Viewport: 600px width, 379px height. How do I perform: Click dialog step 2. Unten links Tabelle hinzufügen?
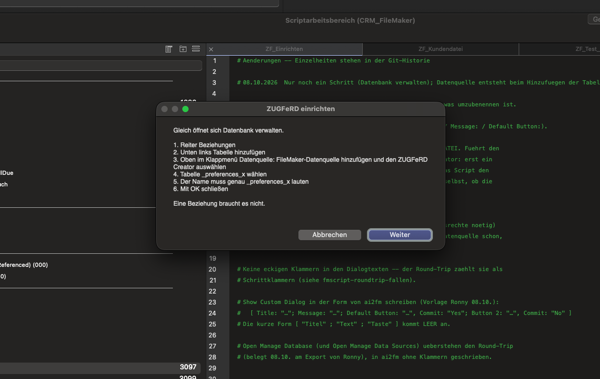[219, 152]
